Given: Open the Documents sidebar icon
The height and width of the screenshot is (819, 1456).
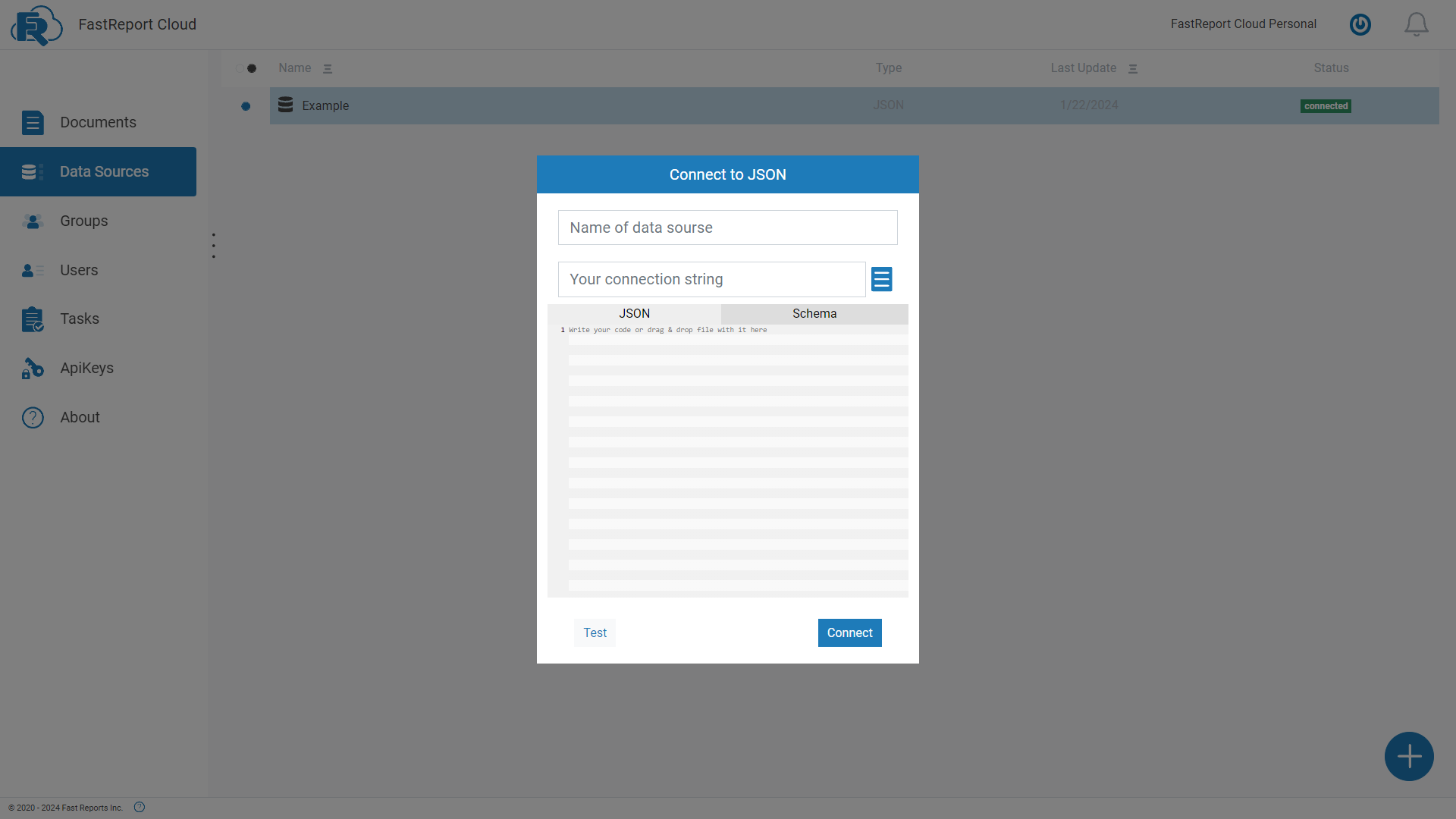Looking at the screenshot, I should tap(33, 122).
